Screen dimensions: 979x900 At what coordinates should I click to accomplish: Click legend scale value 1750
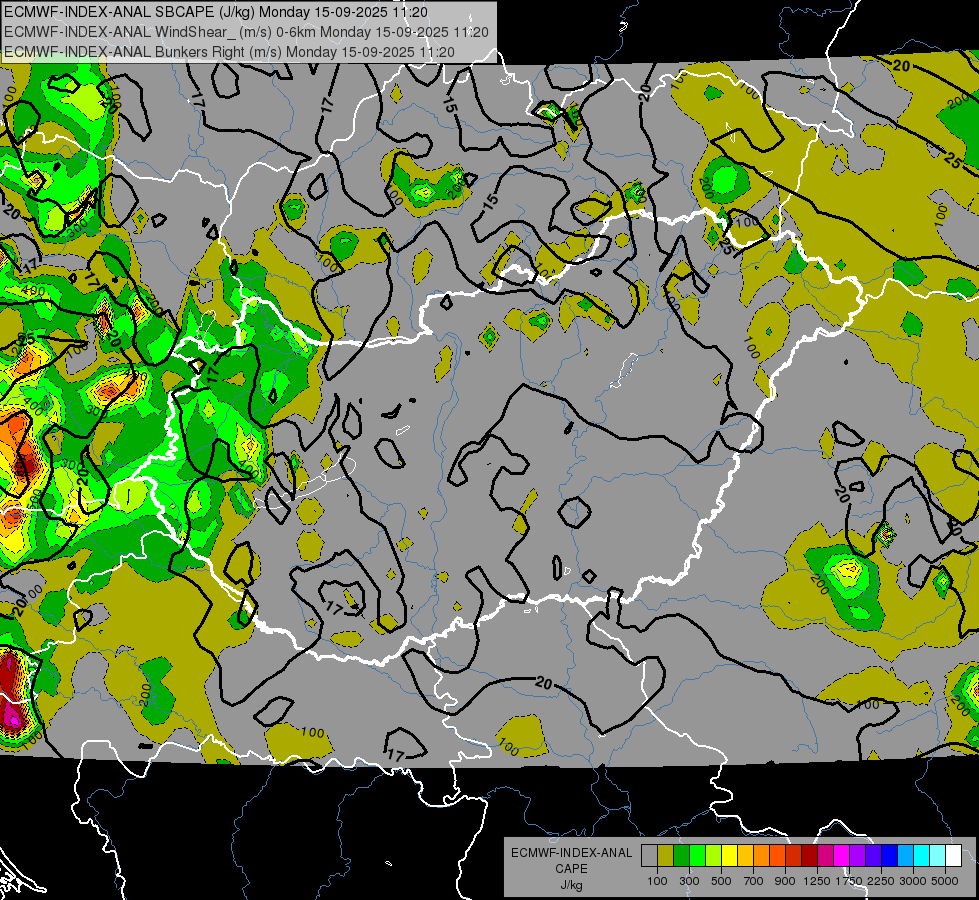850,881
